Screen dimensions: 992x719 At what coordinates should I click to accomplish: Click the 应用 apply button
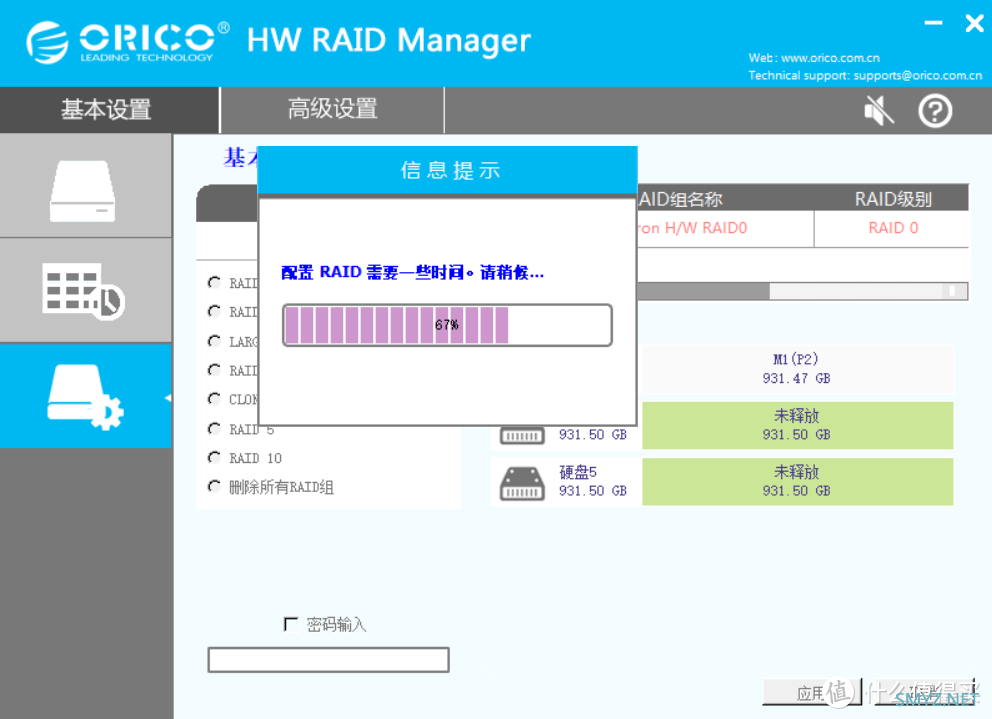coord(812,692)
